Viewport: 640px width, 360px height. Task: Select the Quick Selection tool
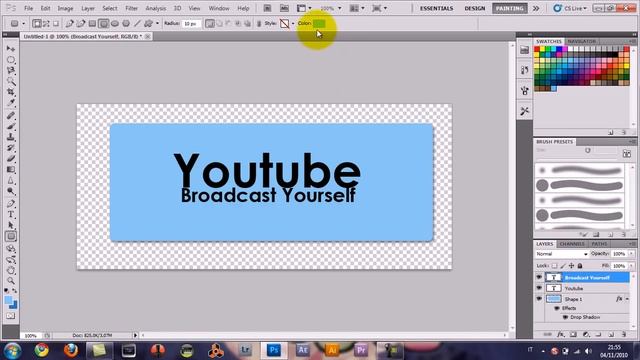pyautogui.click(x=11, y=81)
